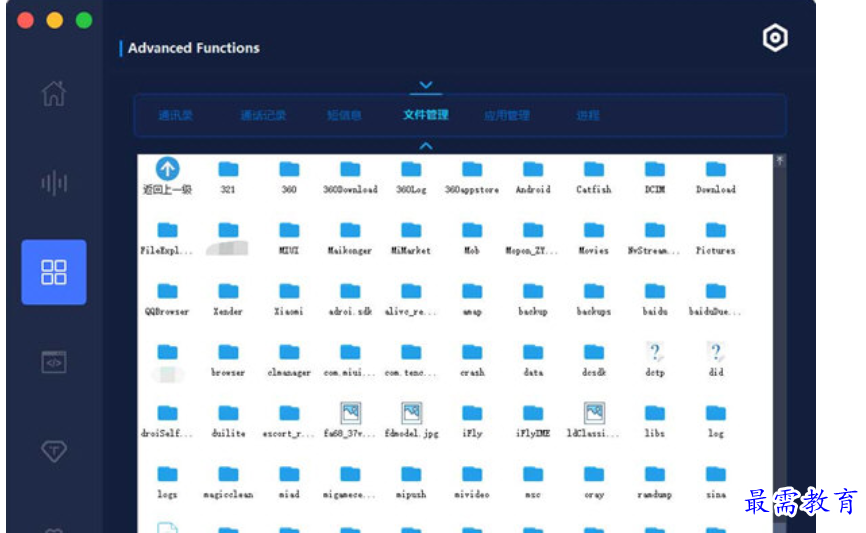Click the "miad" folder name

(x=289, y=494)
